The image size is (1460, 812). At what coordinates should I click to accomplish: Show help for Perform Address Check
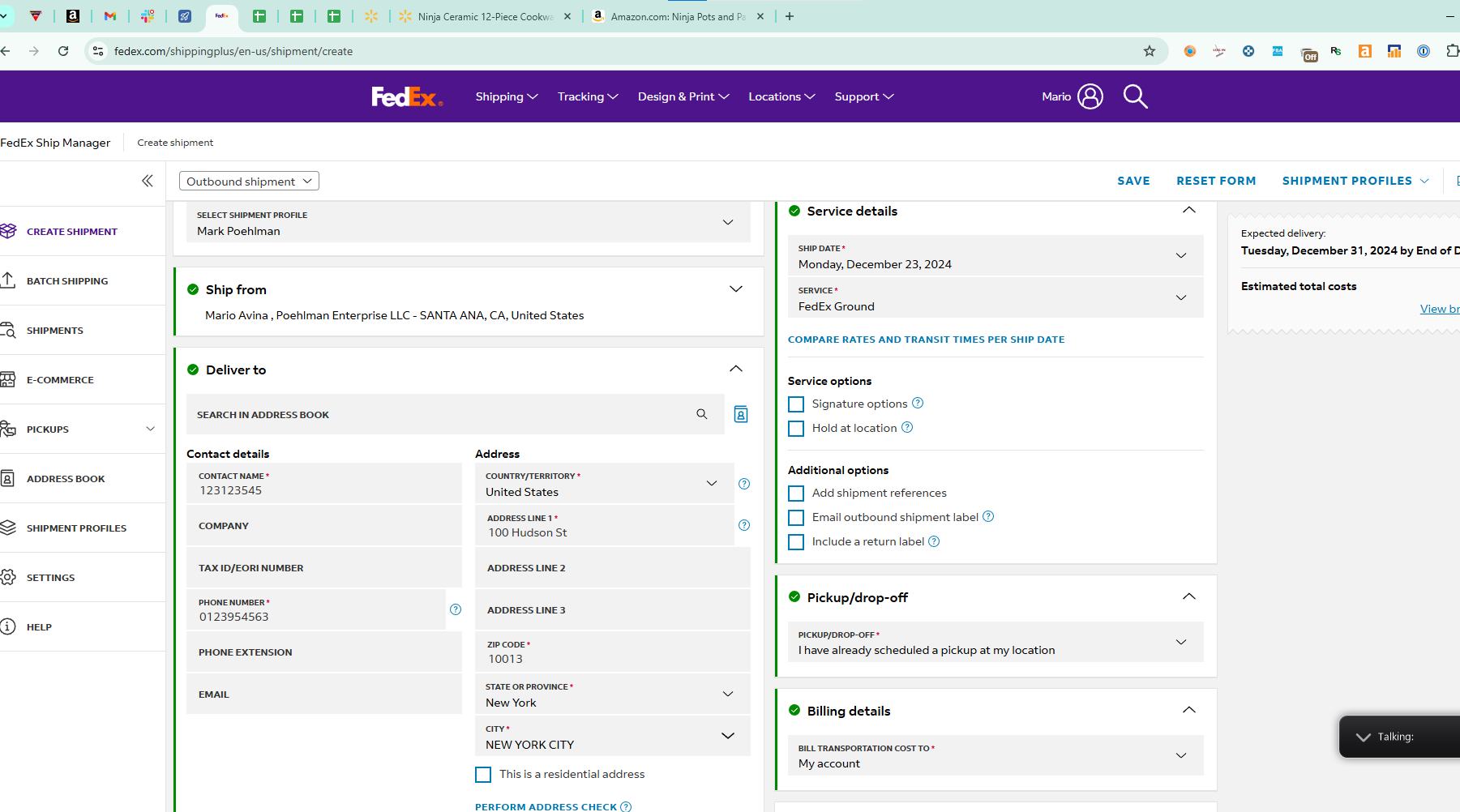(626, 806)
